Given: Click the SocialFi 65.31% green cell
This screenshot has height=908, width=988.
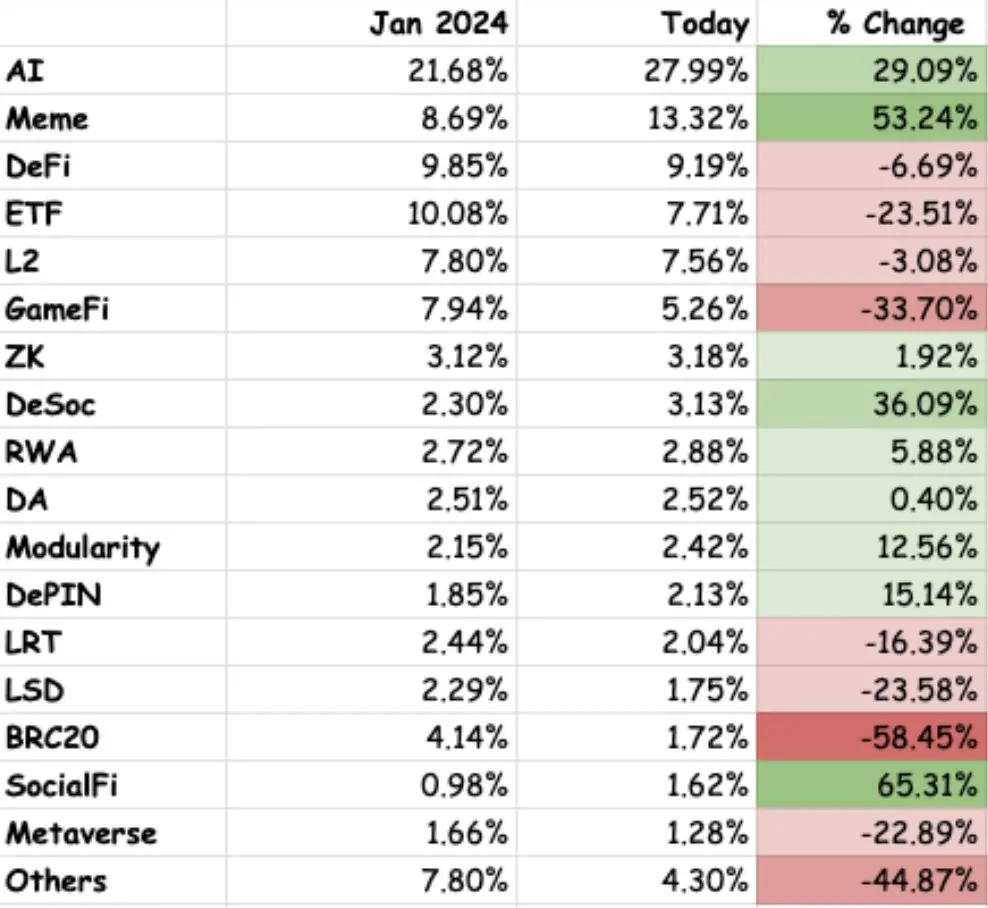Looking at the screenshot, I should click(x=872, y=784).
